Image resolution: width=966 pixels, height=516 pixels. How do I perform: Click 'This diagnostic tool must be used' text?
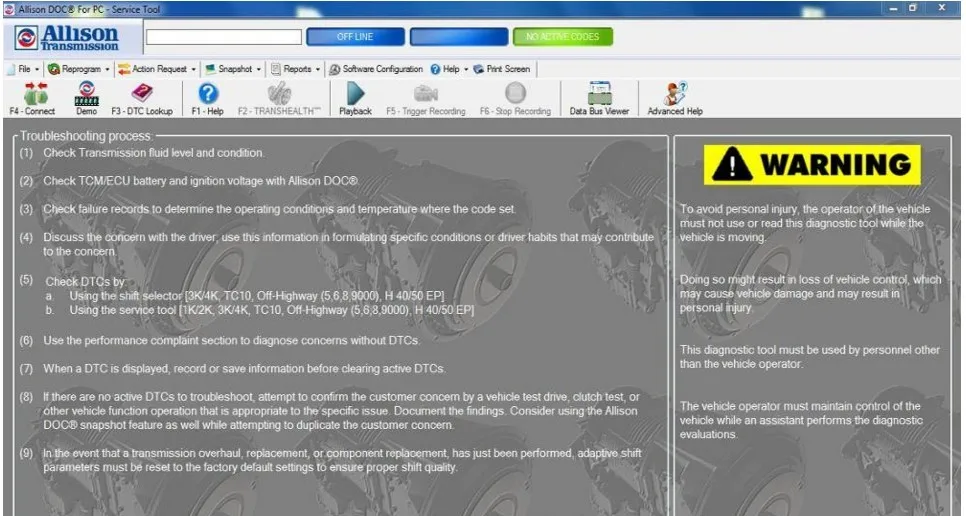click(x=810, y=357)
